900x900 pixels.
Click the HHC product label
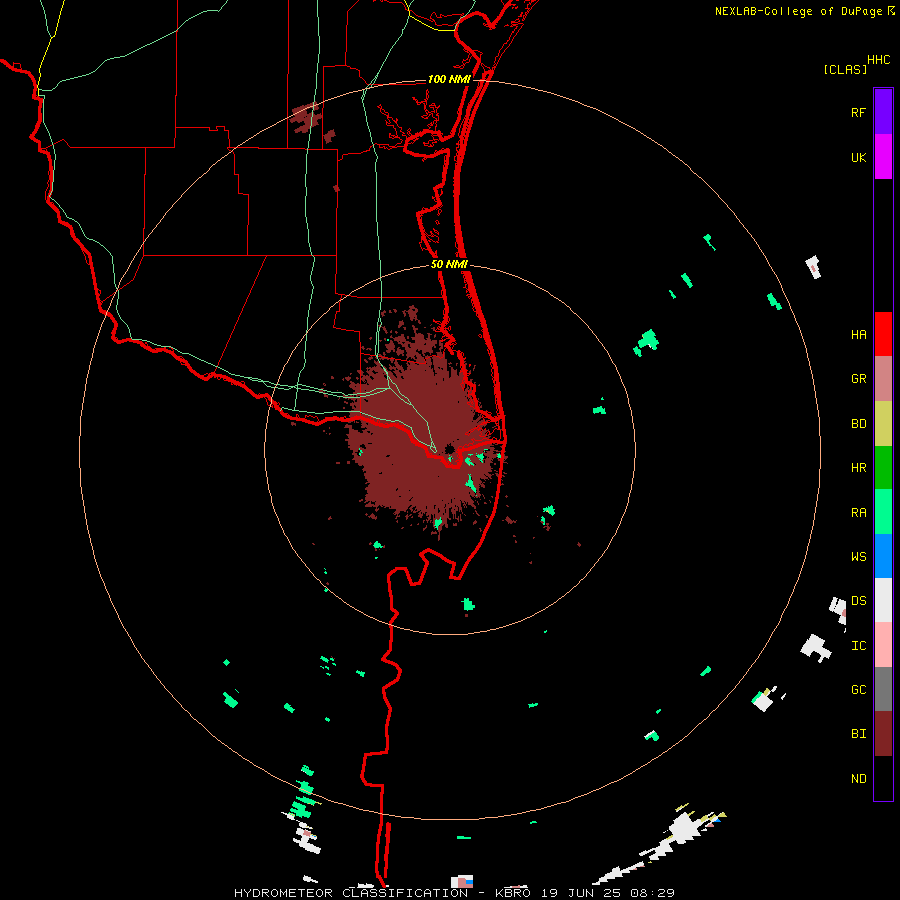[879, 60]
